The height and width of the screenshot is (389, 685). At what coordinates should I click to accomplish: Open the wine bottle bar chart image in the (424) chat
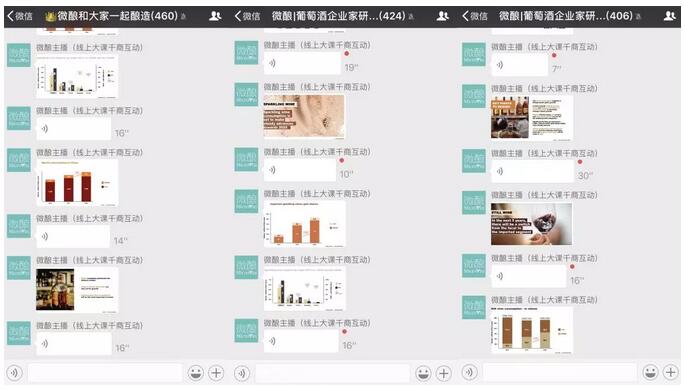coord(304,288)
